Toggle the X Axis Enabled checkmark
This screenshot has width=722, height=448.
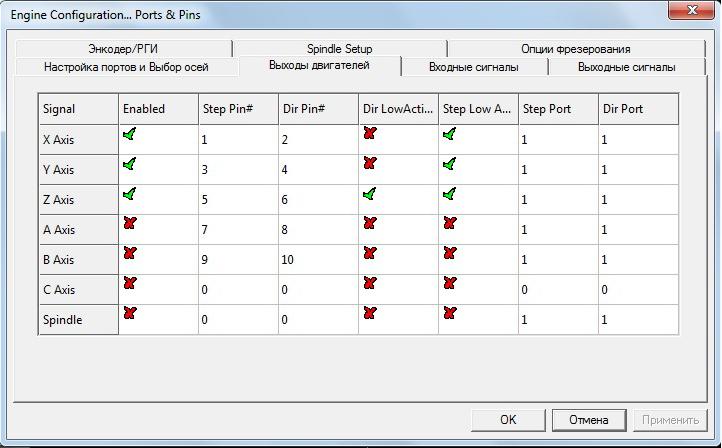click(x=130, y=134)
